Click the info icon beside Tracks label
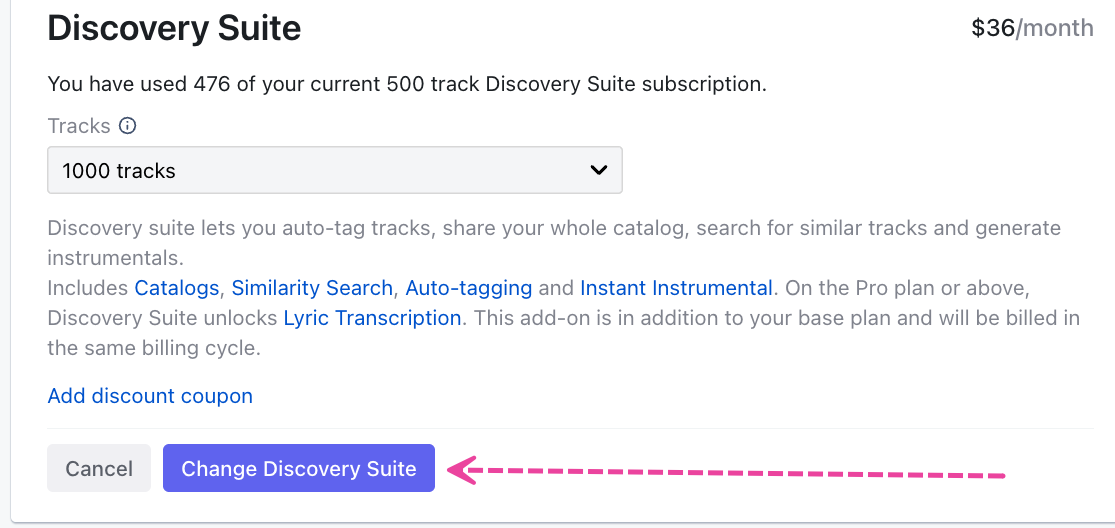This screenshot has width=1115, height=528. [x=127, y=126]
